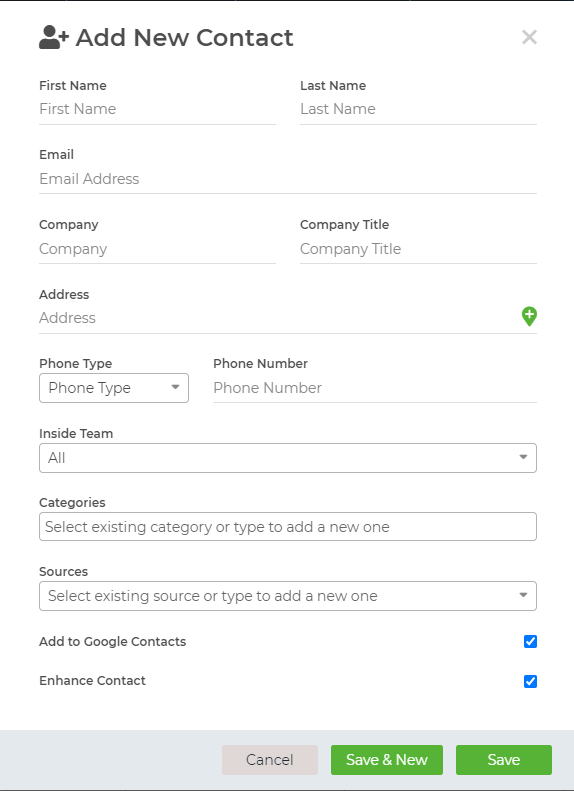Close the Add New Contact dialog
Image resolution: width=574 pixels, height=791 pixels.
point(529,37)
